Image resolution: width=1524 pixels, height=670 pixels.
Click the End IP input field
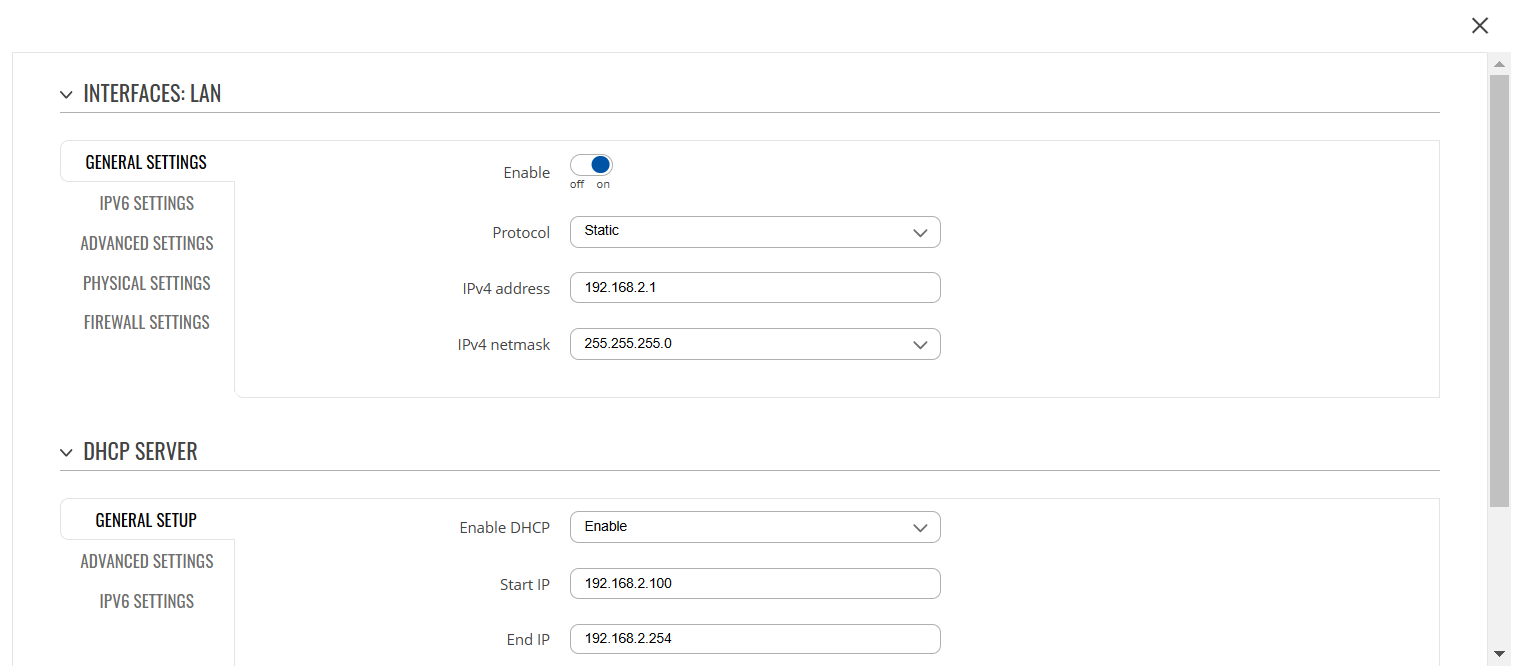coord(755,639)
